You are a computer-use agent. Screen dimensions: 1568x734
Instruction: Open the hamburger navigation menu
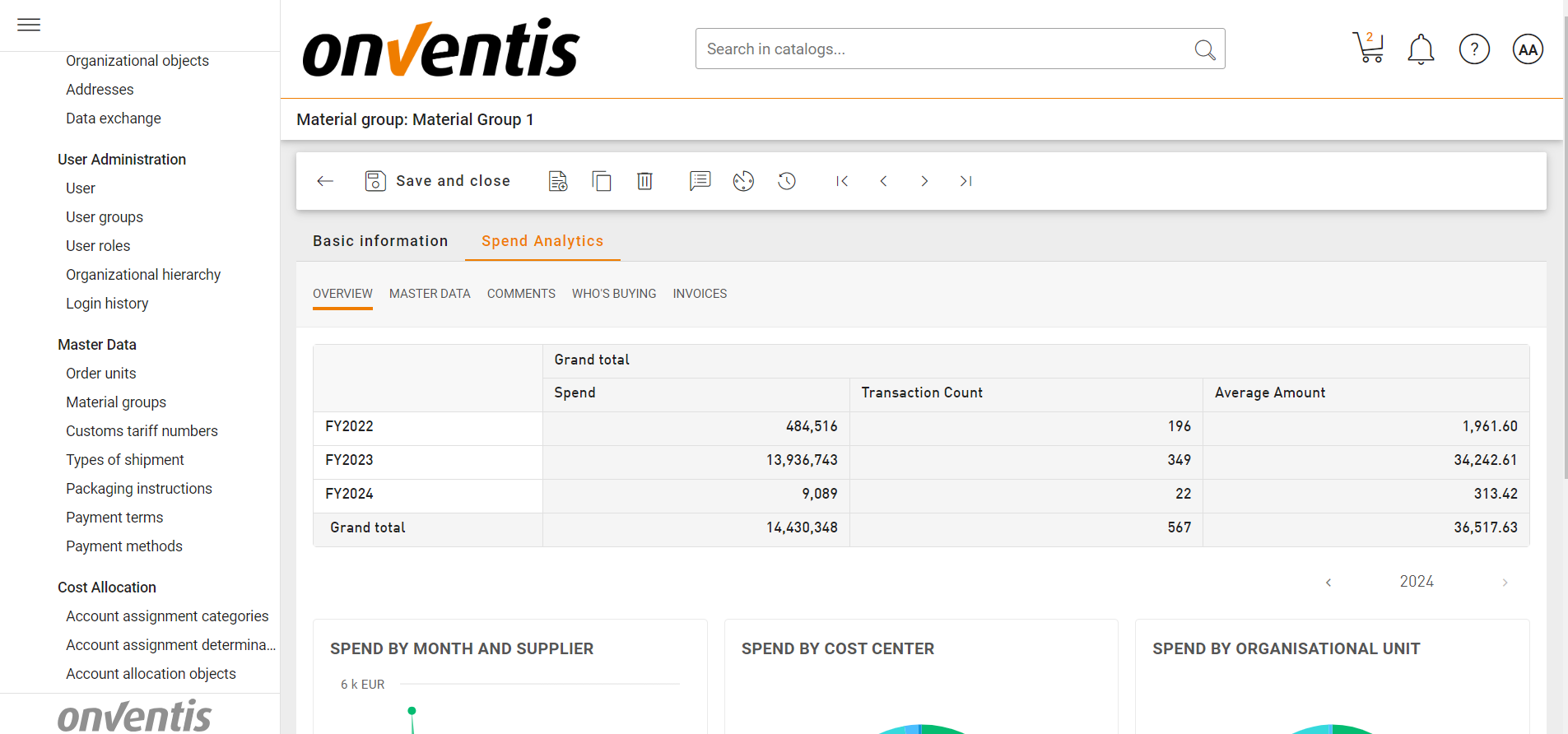(29, 25)
